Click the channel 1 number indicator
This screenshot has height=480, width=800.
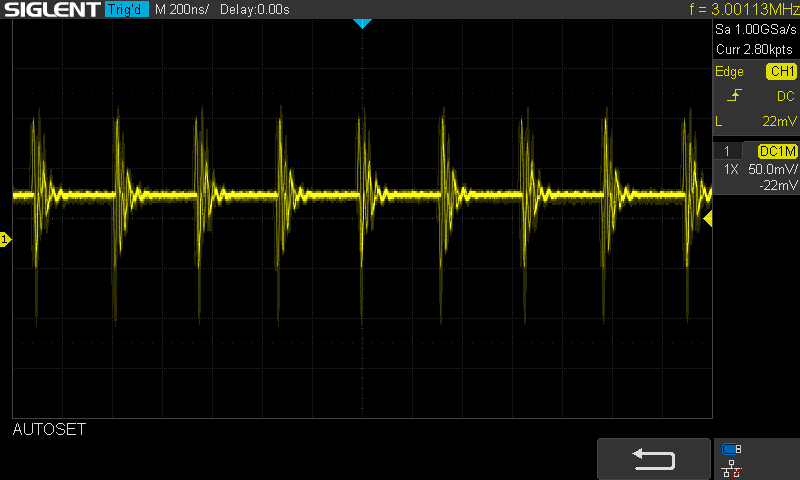[727, 151]
